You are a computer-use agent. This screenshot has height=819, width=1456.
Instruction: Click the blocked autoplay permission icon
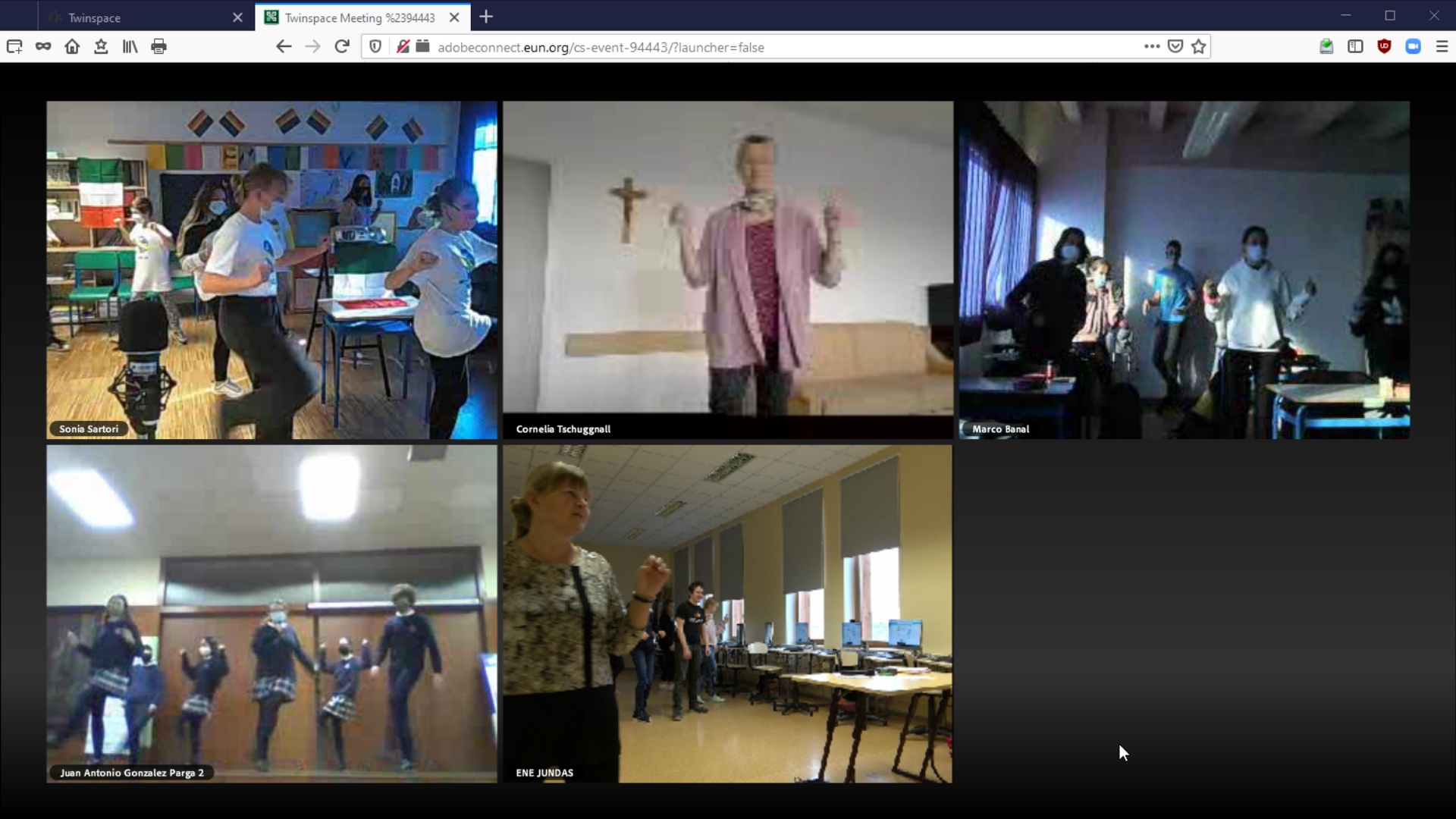click(403, 47)
